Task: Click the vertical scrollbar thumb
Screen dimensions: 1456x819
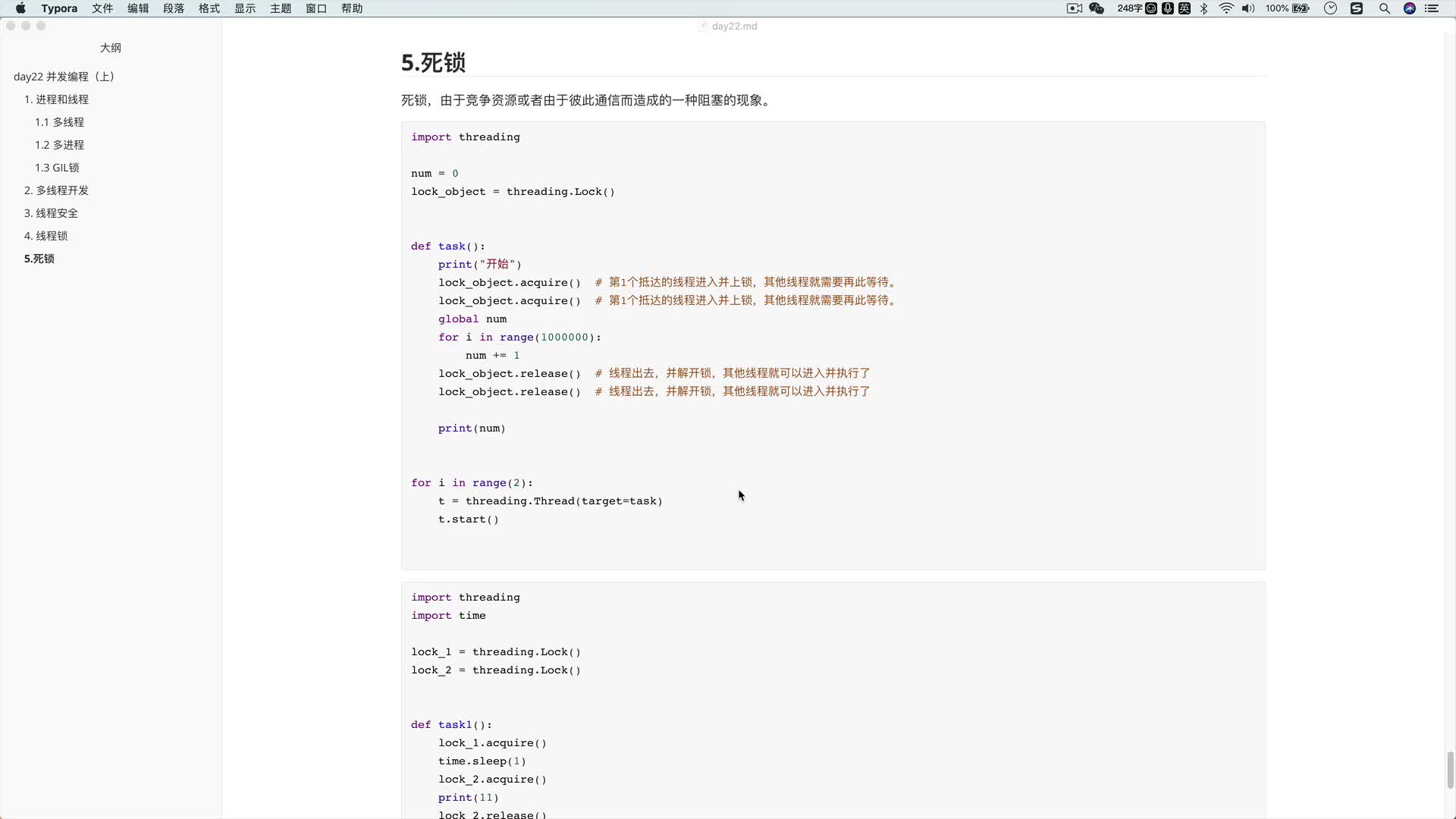Action: pyautogui.click(x=1450, y=770)
